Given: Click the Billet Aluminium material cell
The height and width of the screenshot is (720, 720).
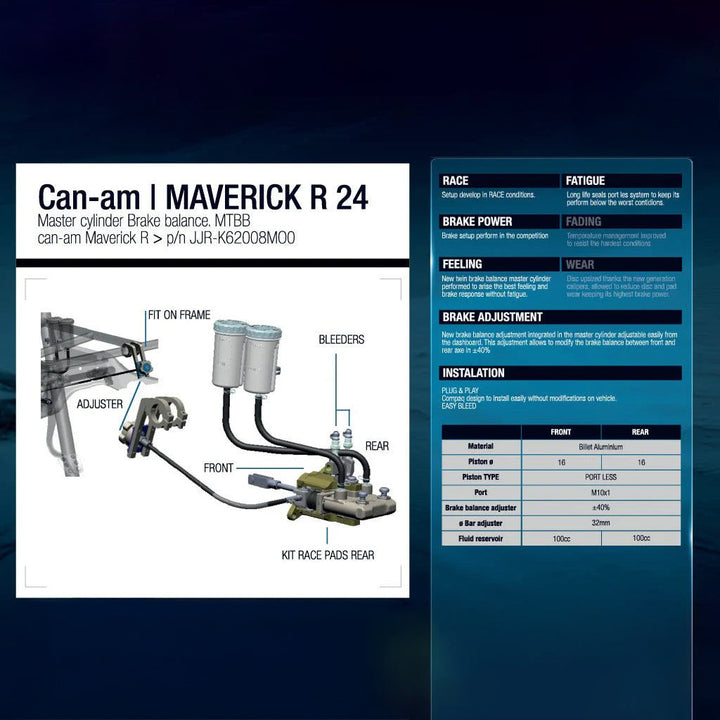Looking at the screenshot, I should coord(600,447).
